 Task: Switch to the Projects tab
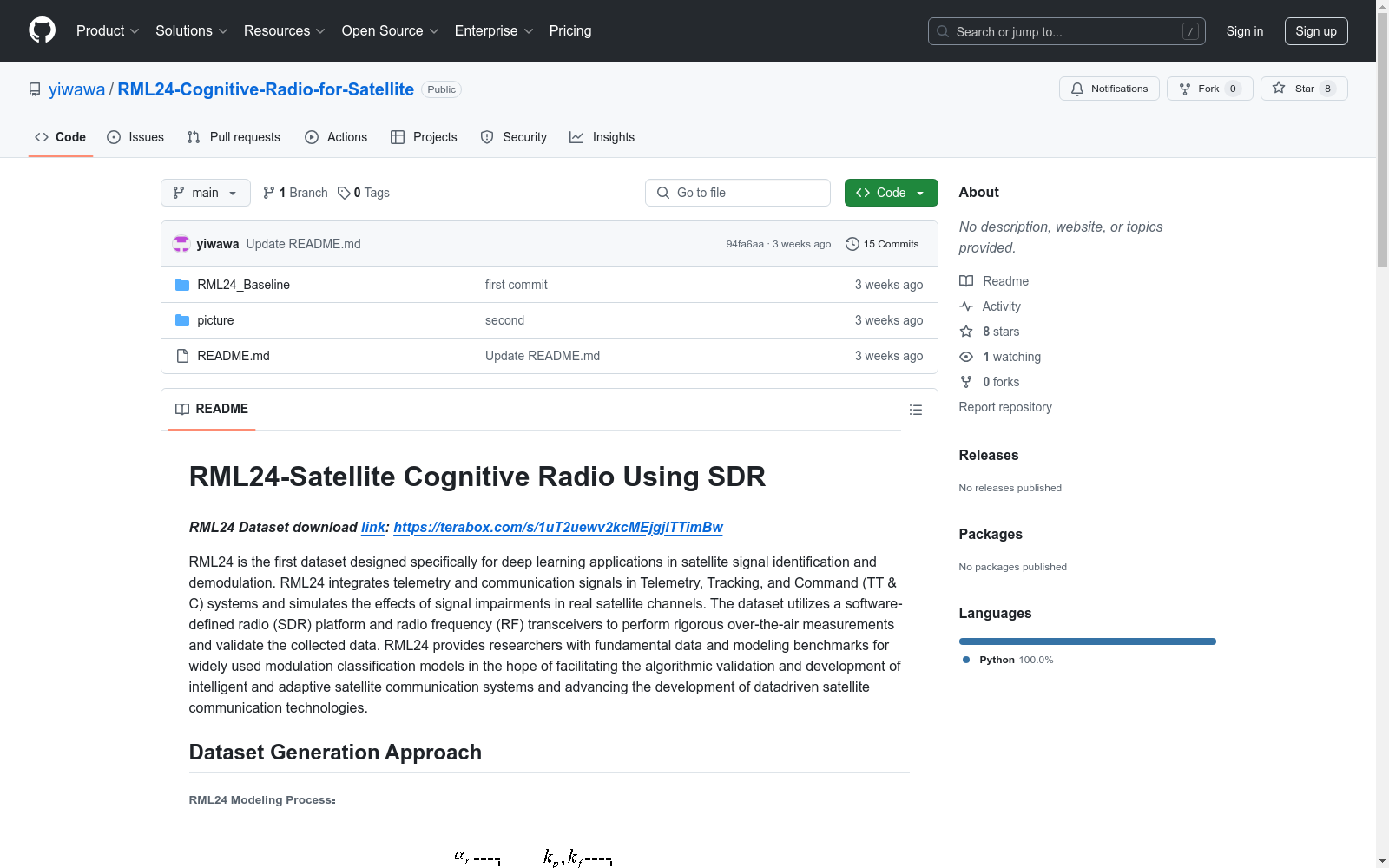tap(424, 137)
